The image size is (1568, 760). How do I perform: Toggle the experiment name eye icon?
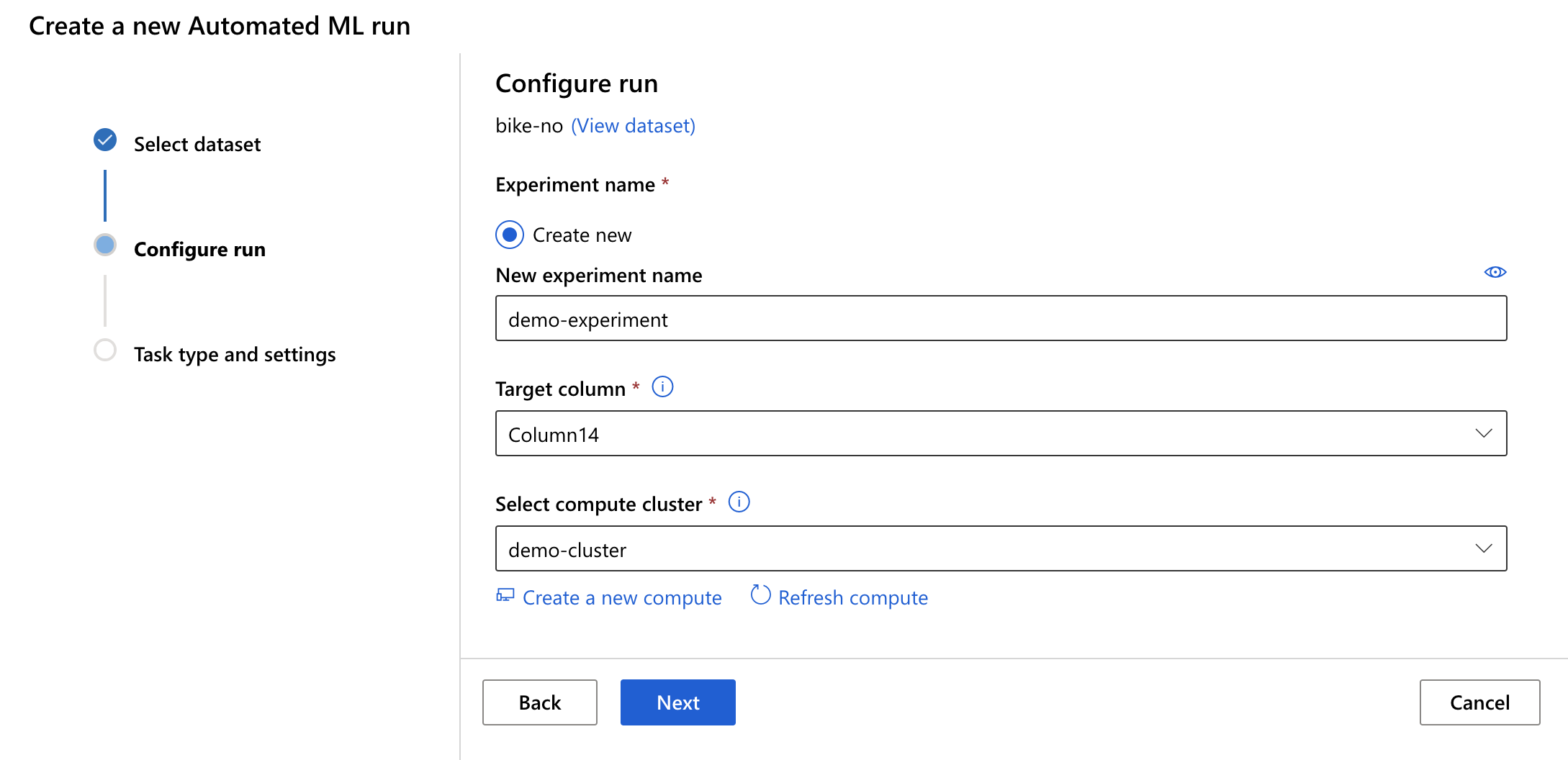1495,272
